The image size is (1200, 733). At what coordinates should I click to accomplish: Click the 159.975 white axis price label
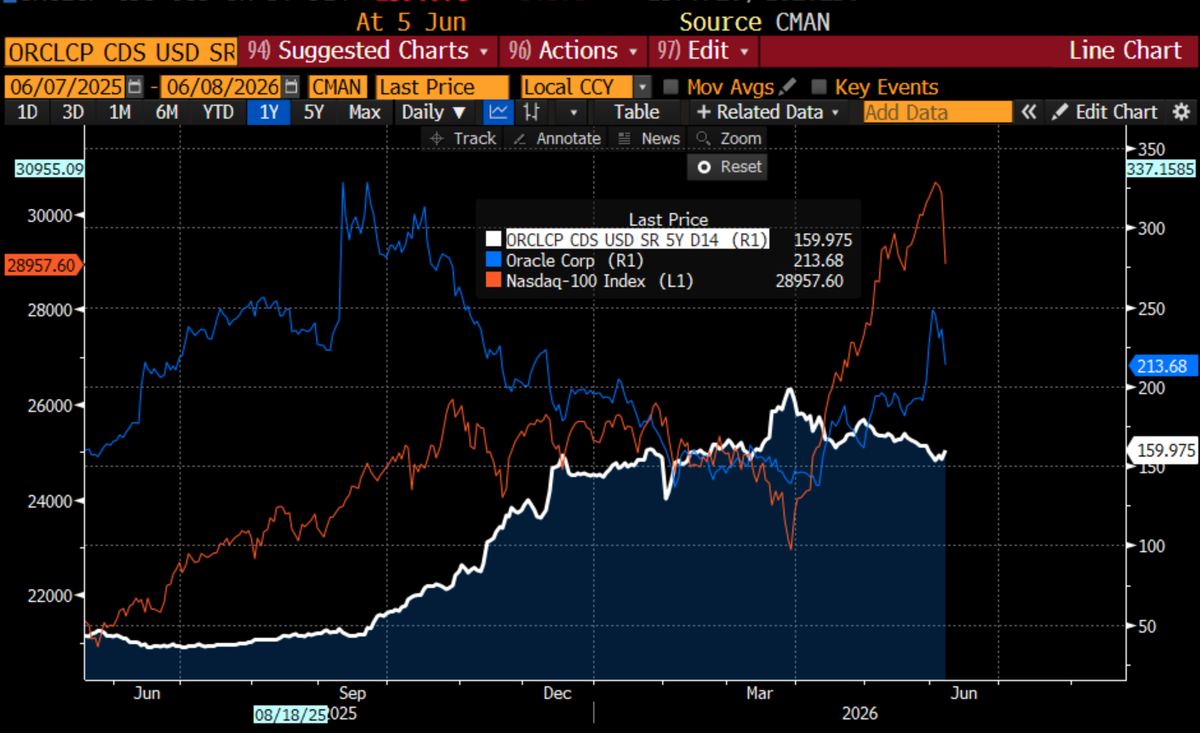pos(1163,451)
